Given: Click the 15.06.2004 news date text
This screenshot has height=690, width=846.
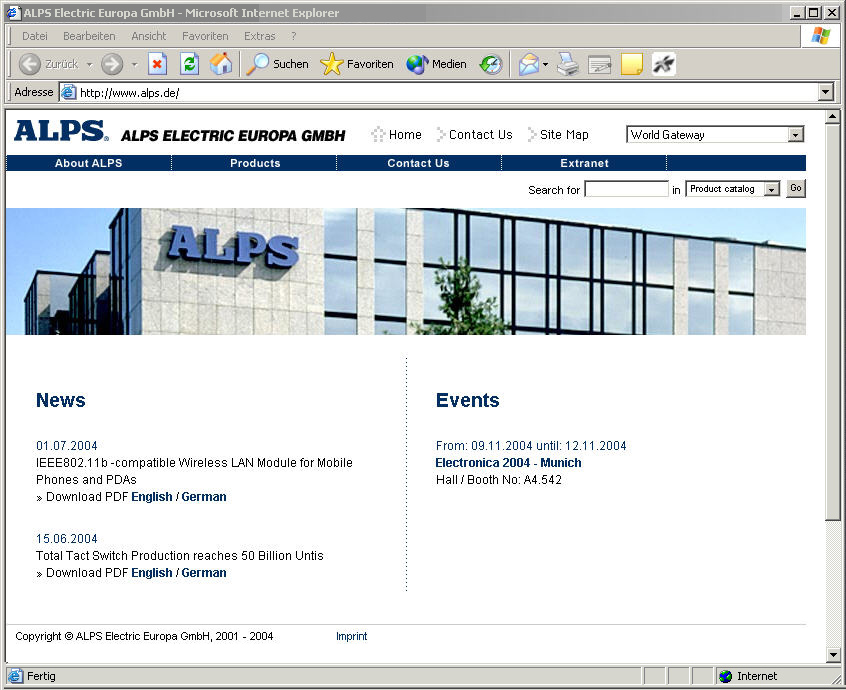Looking at the screenshot, I should (x=67, y=539).
